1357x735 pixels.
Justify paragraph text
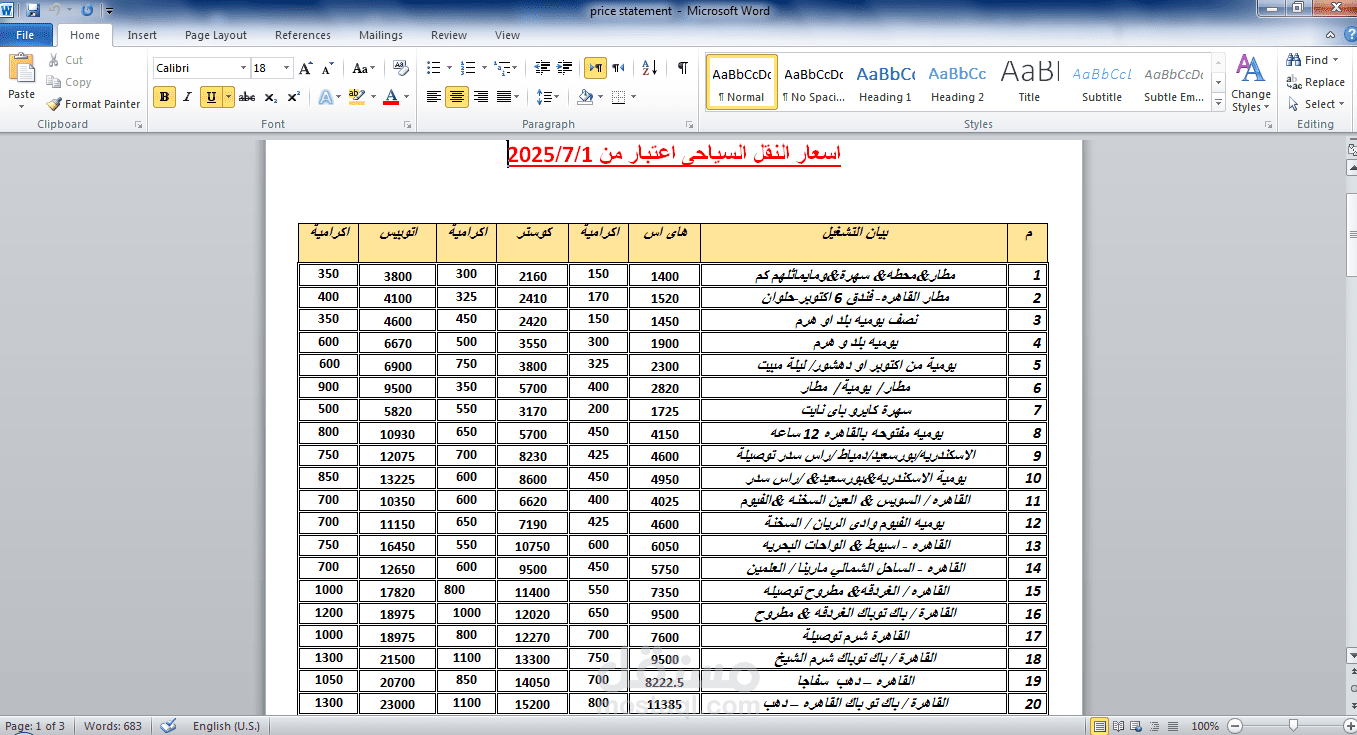504,97
